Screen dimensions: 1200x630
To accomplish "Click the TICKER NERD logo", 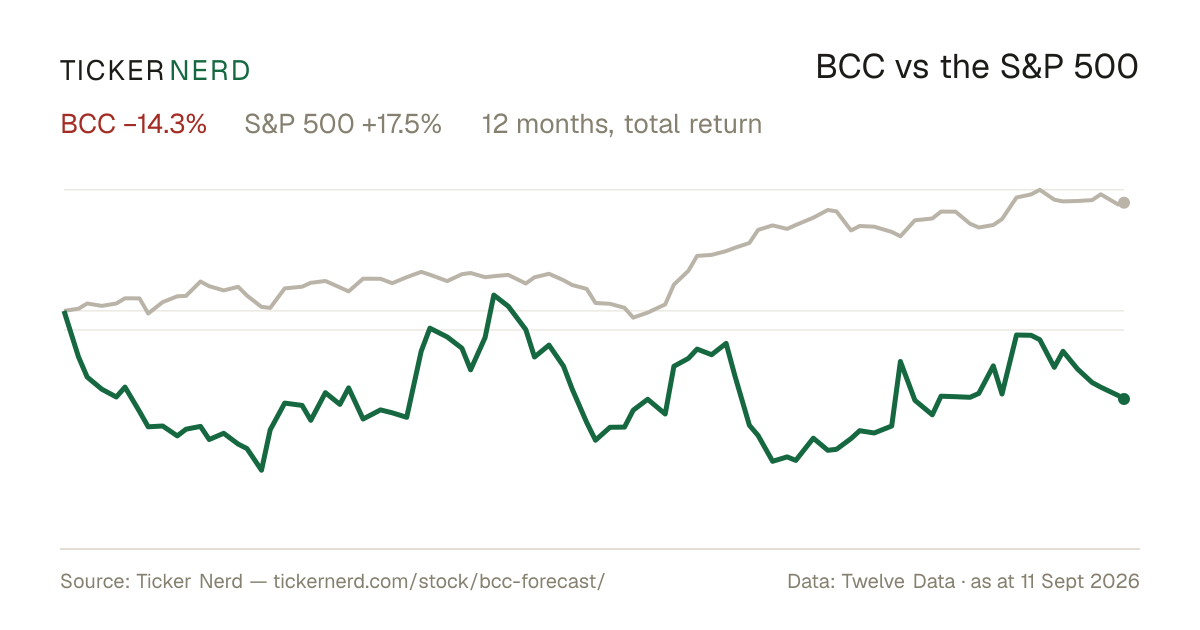I will (x=155, y=70).
